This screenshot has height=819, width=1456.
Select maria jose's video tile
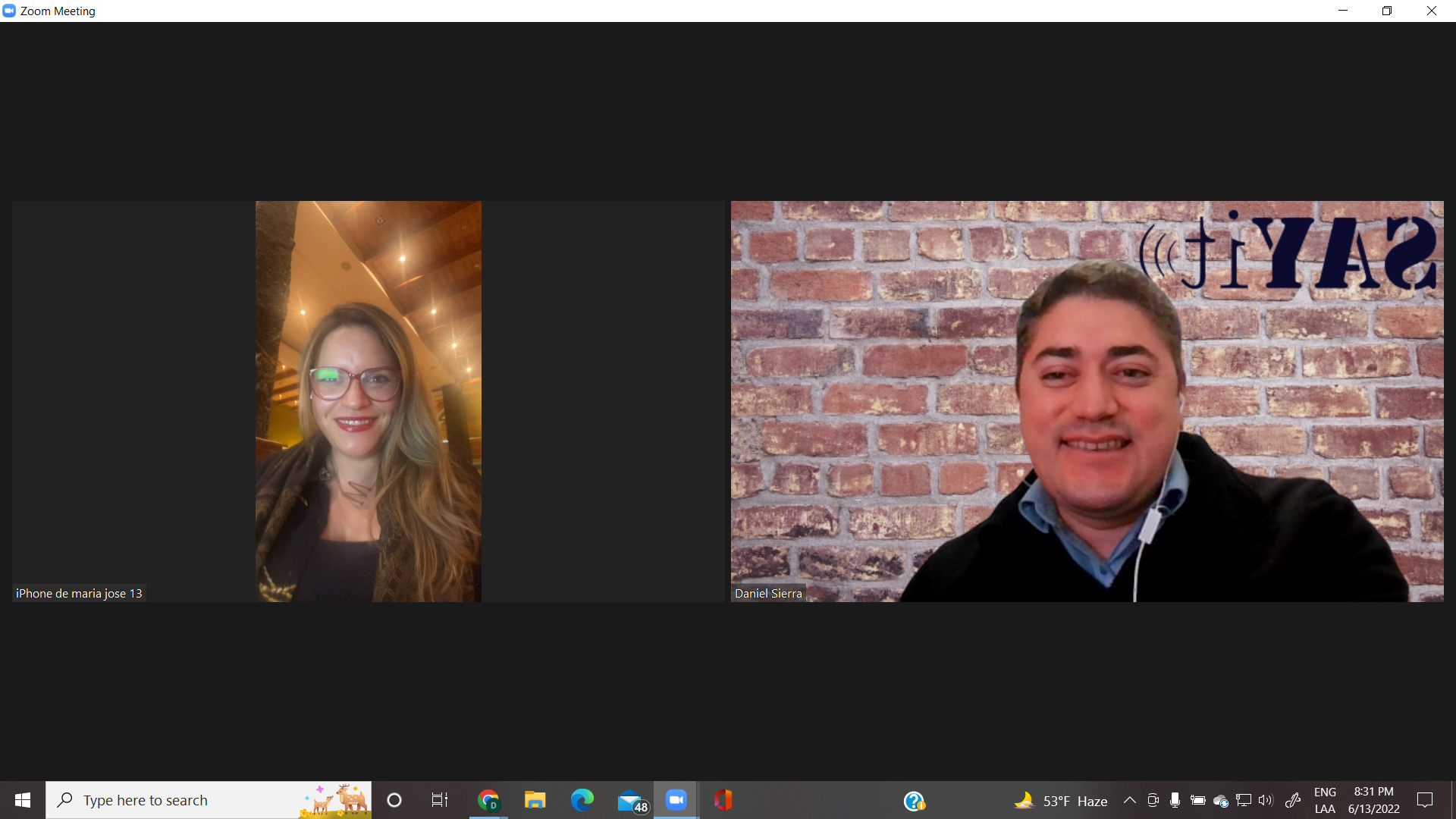pos(369,401)
